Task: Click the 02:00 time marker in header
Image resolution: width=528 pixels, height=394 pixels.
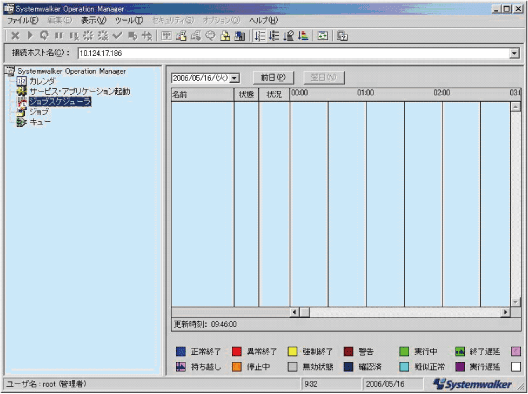Action: (x=442, y=93)
